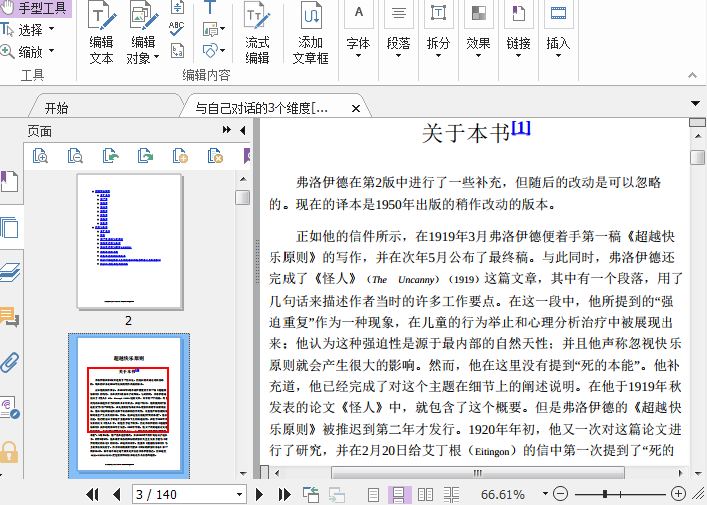Click the zoom in plus button

click(679, 494)
